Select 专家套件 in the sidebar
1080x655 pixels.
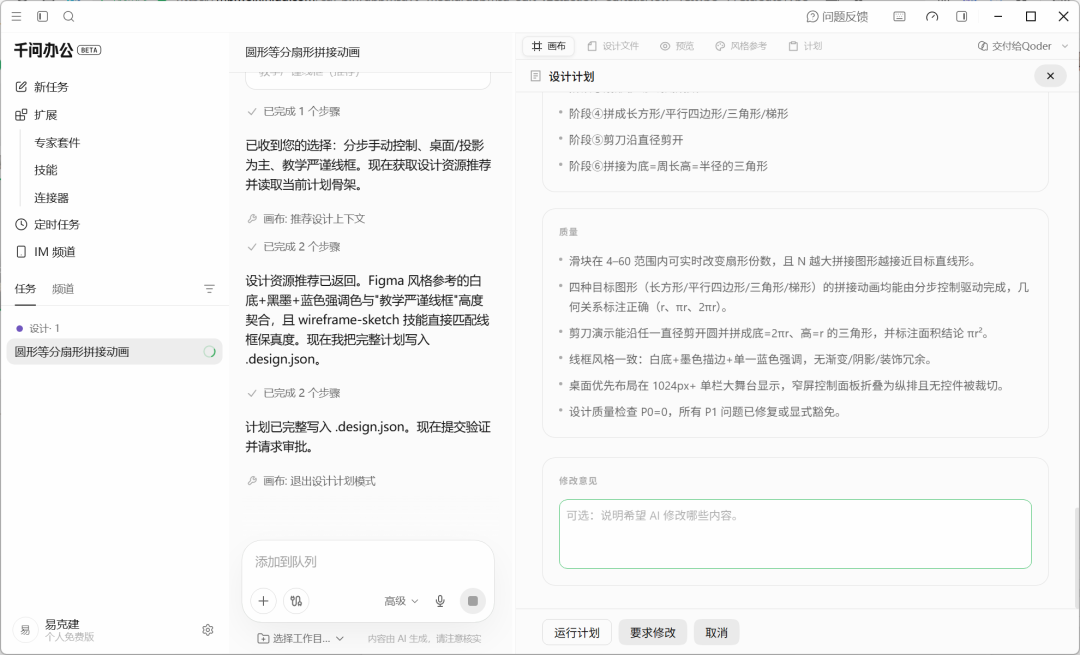[x=57, y=143]
